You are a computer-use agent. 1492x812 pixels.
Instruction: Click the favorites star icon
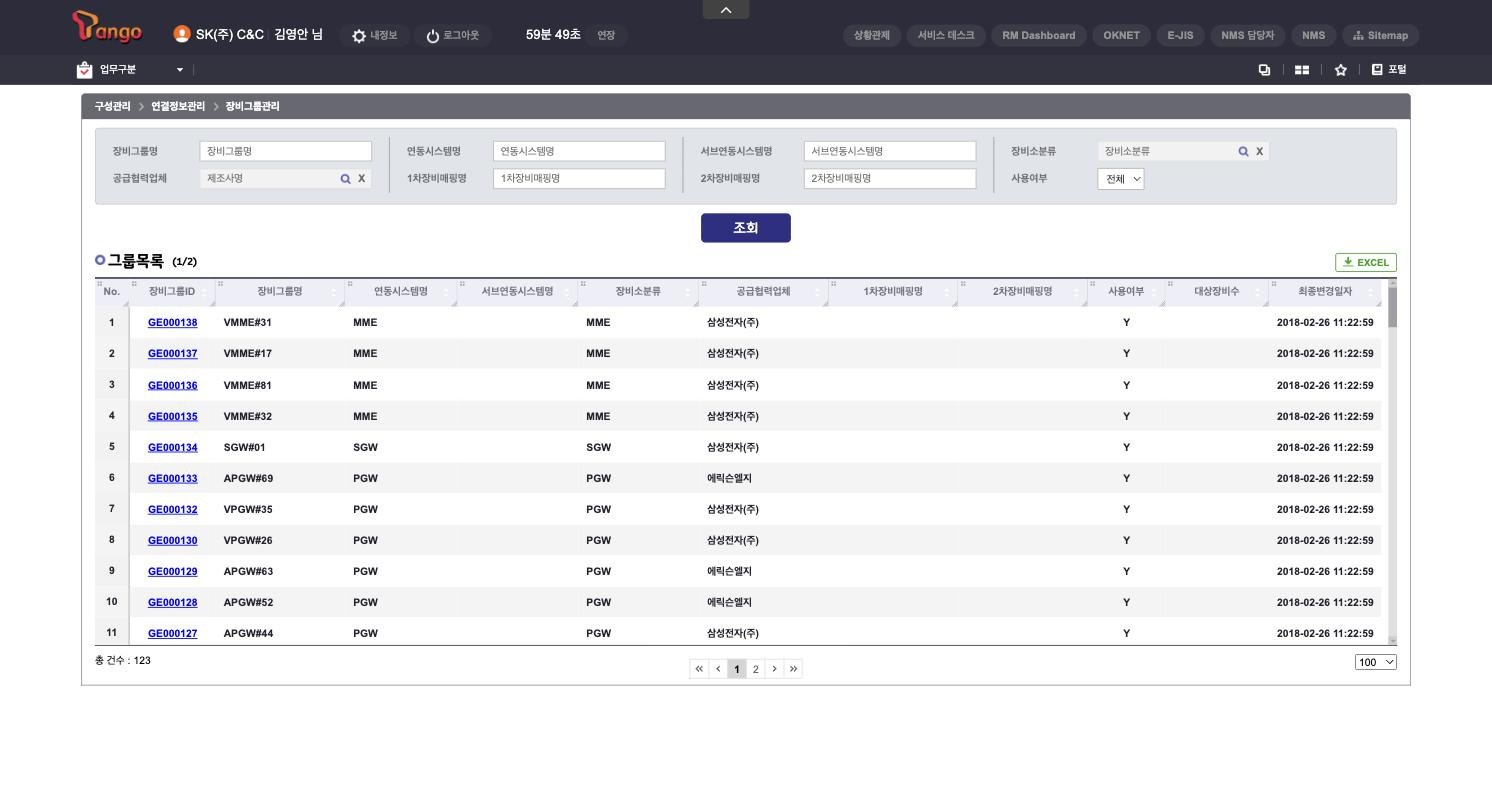(1341, 70)
